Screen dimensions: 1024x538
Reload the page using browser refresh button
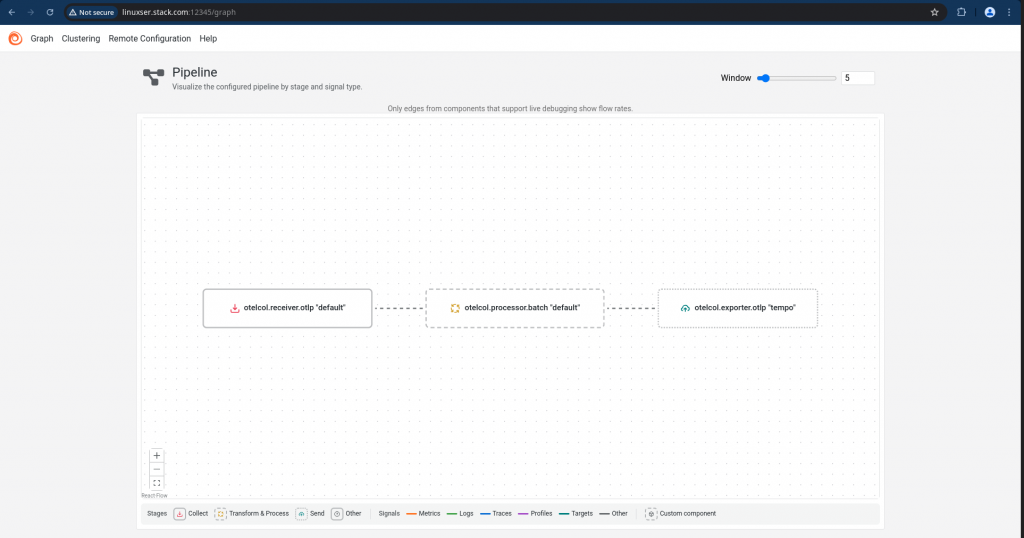[50, 12]
